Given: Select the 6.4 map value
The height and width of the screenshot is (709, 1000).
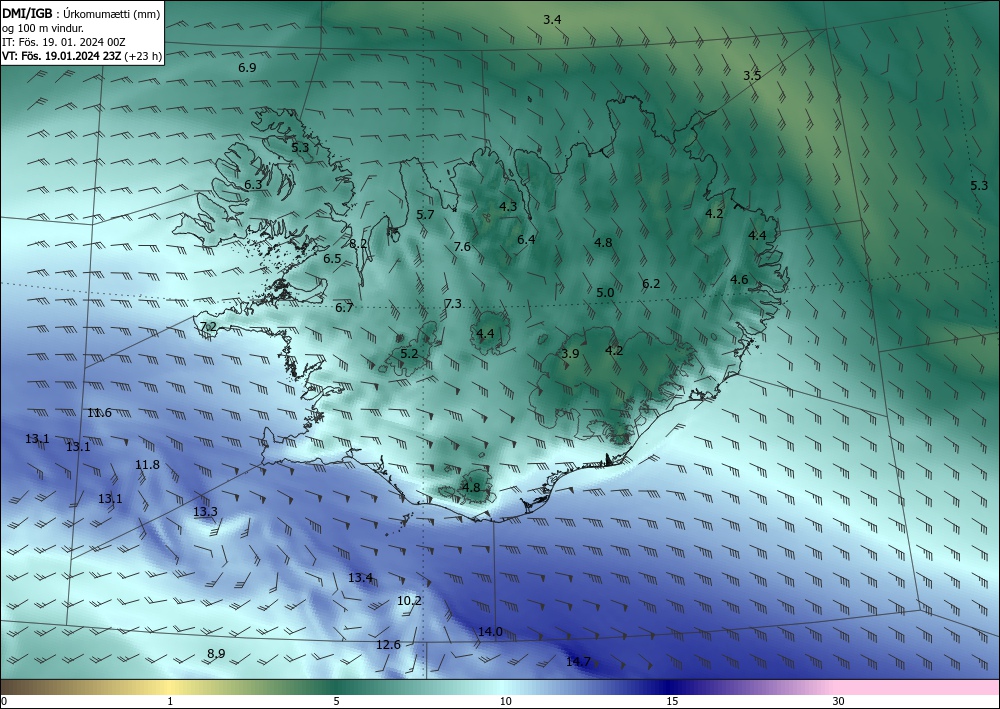Looking at the screenshot, I should click(526, 240).
